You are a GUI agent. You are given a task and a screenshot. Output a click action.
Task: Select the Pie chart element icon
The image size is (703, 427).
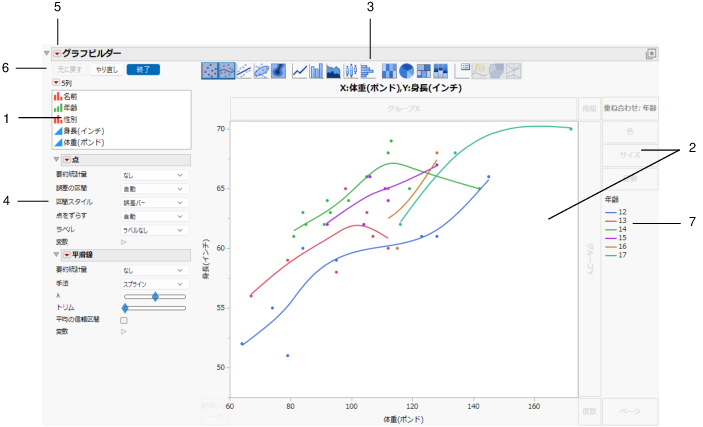click(406, 71)
